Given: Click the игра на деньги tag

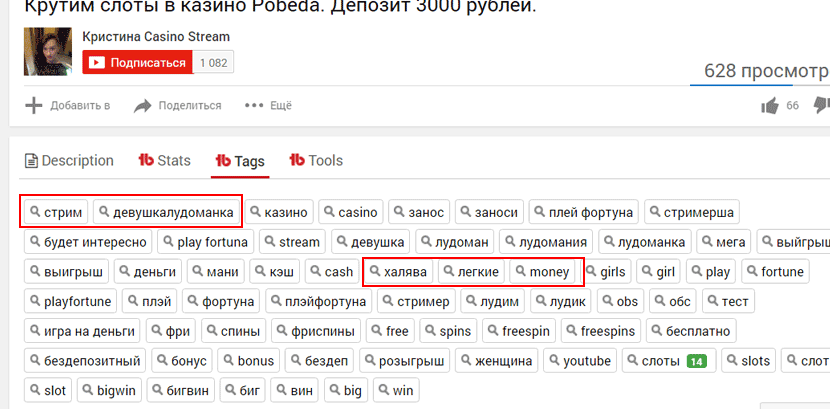Looking at the screenshot, I should [82, 331].
